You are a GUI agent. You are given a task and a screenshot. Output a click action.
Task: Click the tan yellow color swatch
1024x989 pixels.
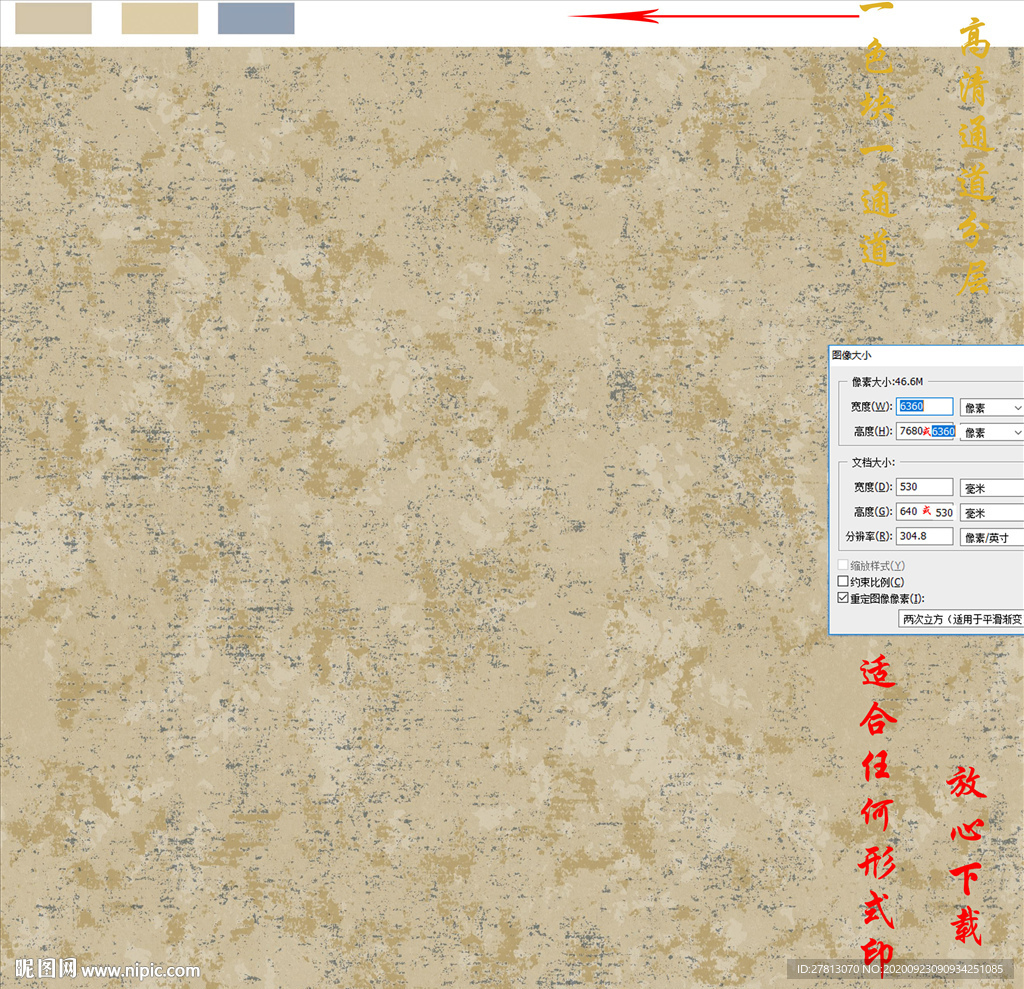[x=160, y=18]
